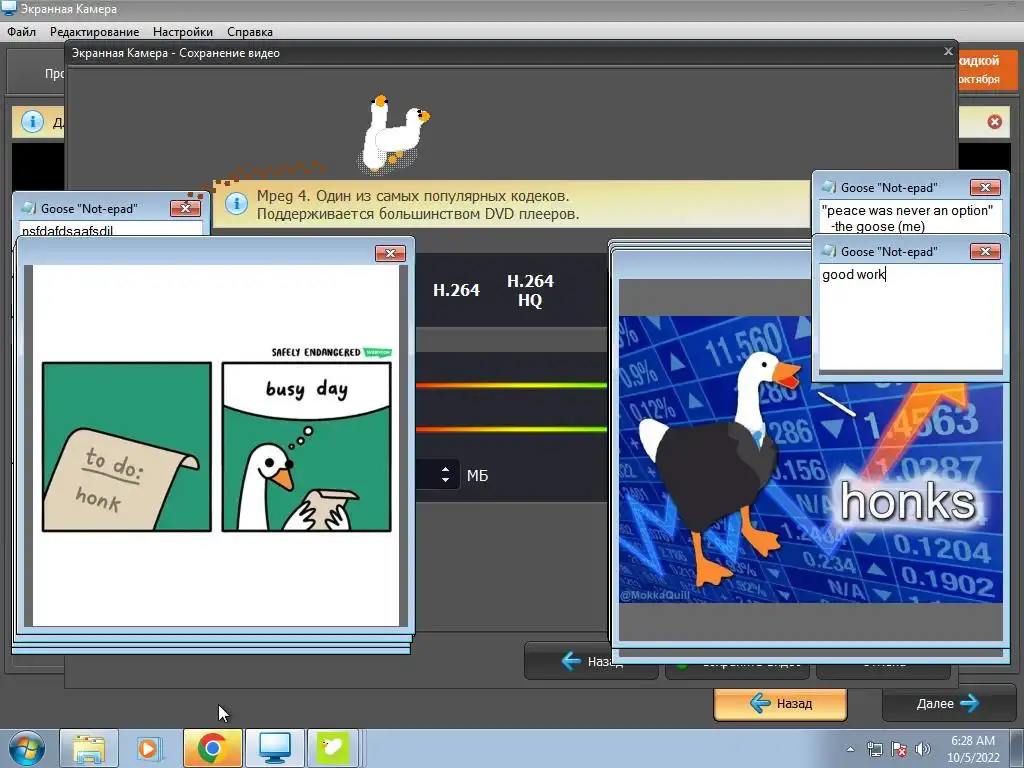Click the nsfdafdsaafsdjl text field
Image resolution: width=1024 pixels, height=768 pixels.
click(111, 230)
